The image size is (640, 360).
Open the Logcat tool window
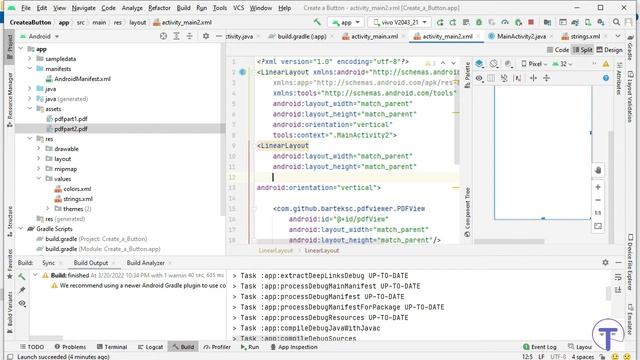point(150,347)
